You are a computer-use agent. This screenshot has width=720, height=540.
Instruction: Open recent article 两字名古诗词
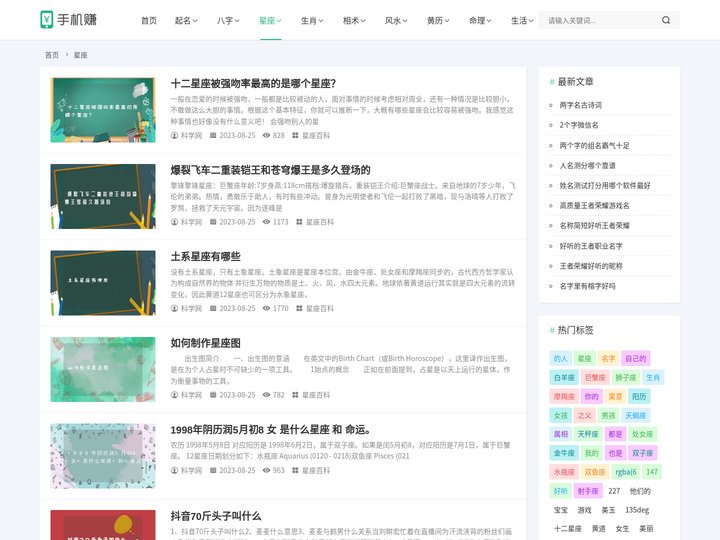pyautogui.click(x=580, y=105)
